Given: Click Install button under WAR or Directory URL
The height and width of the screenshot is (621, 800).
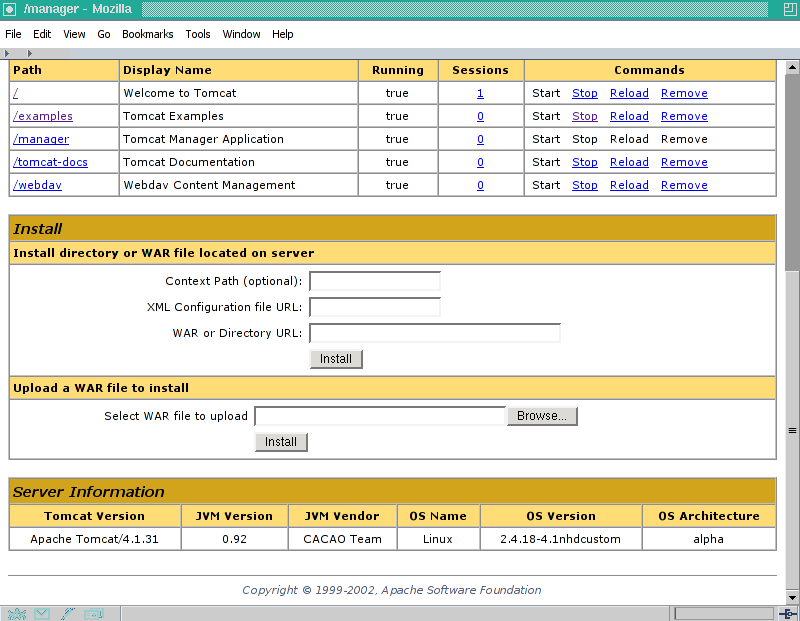Looking at the screenshot, I should [336, 359].
